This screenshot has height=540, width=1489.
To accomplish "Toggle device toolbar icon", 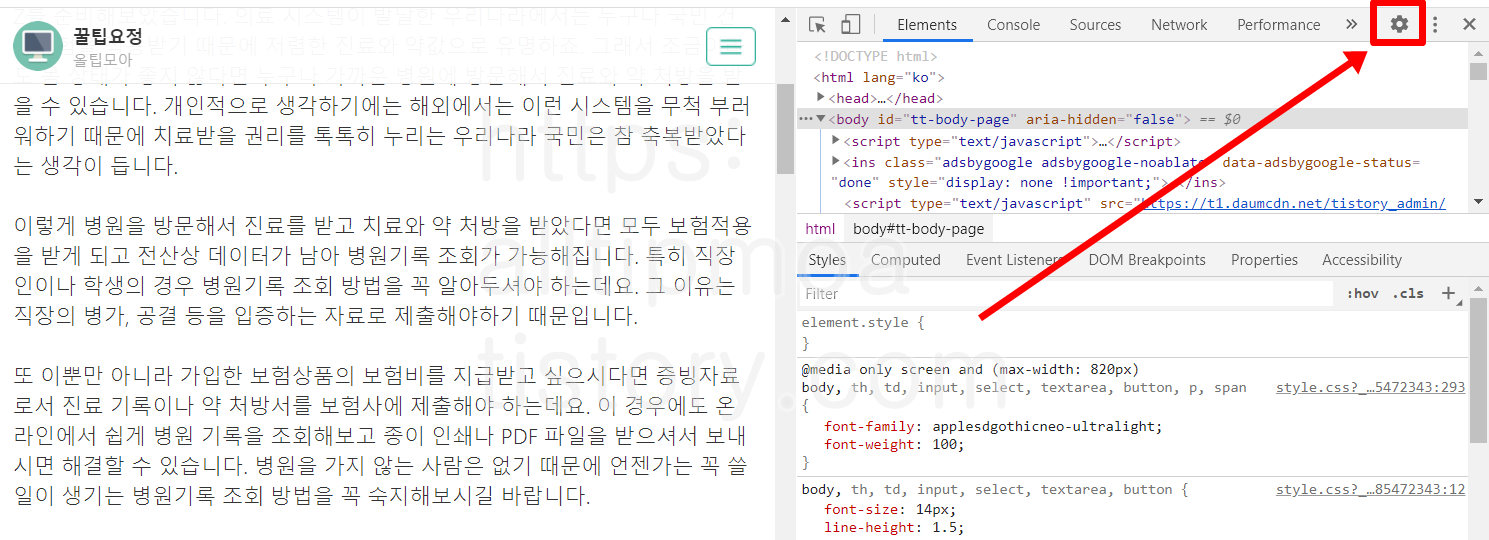I will pyautogui.click(x=850, y=25).
